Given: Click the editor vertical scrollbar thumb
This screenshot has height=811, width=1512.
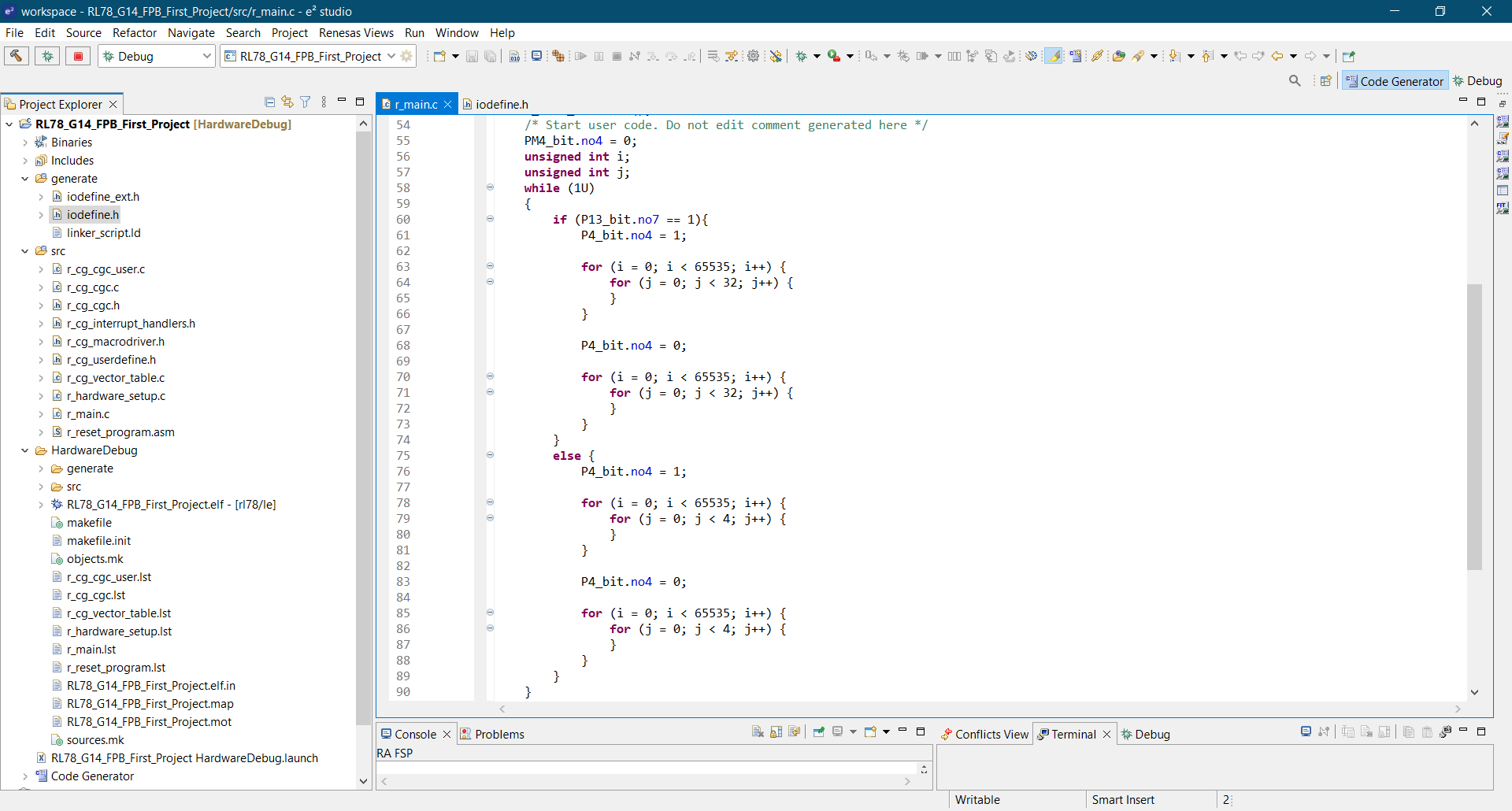Looking at the screenshot, I should coord(1474,425).
